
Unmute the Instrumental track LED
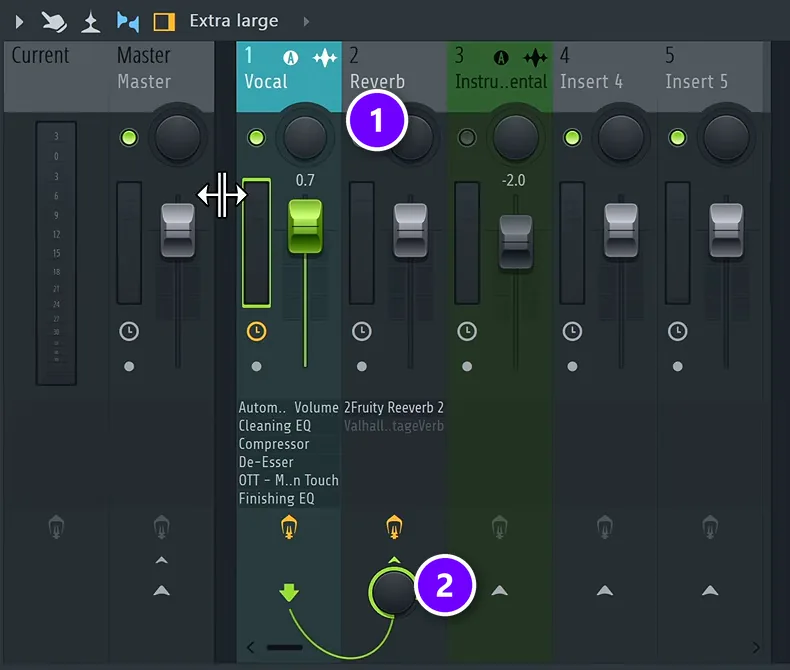[x=467, y=138]
